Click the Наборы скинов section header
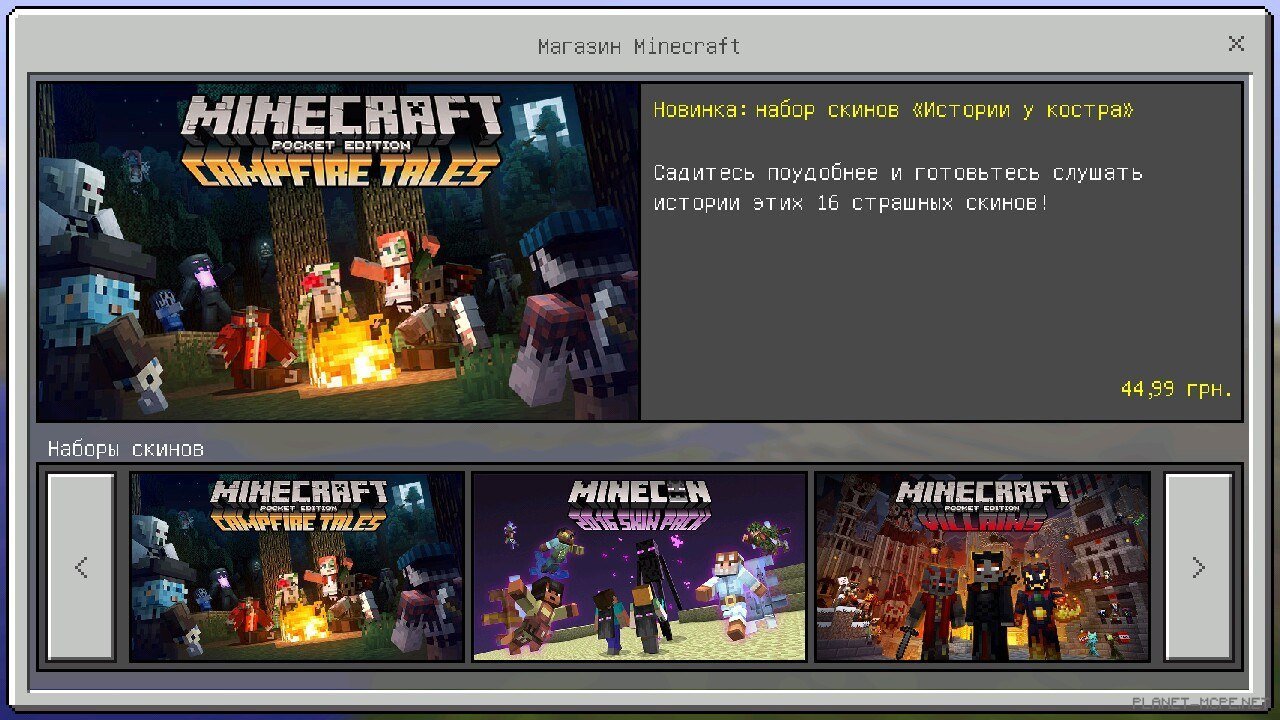The image size is (1280, 720). tap(126, 449)
